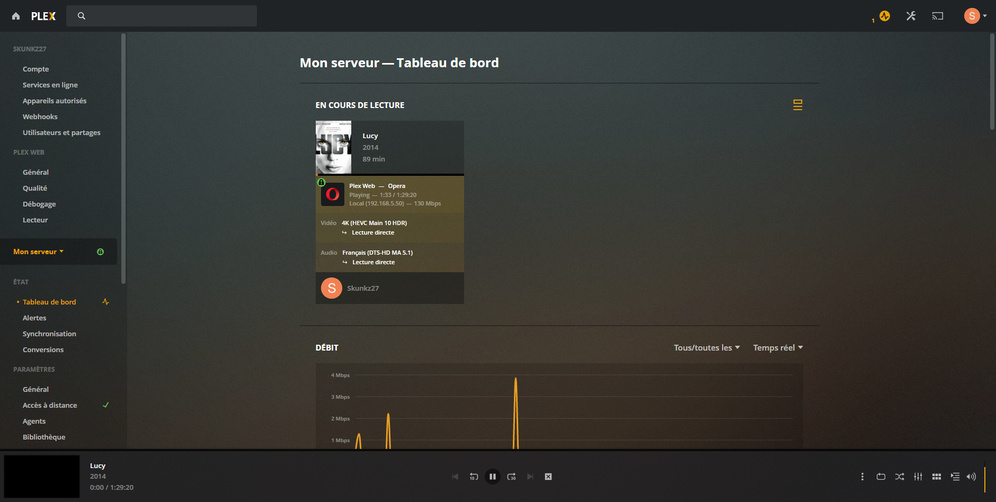Open Utilisateurs et partages
This screenshot has height=502, width=996.
pyautogui.click(x=62, y=132)
